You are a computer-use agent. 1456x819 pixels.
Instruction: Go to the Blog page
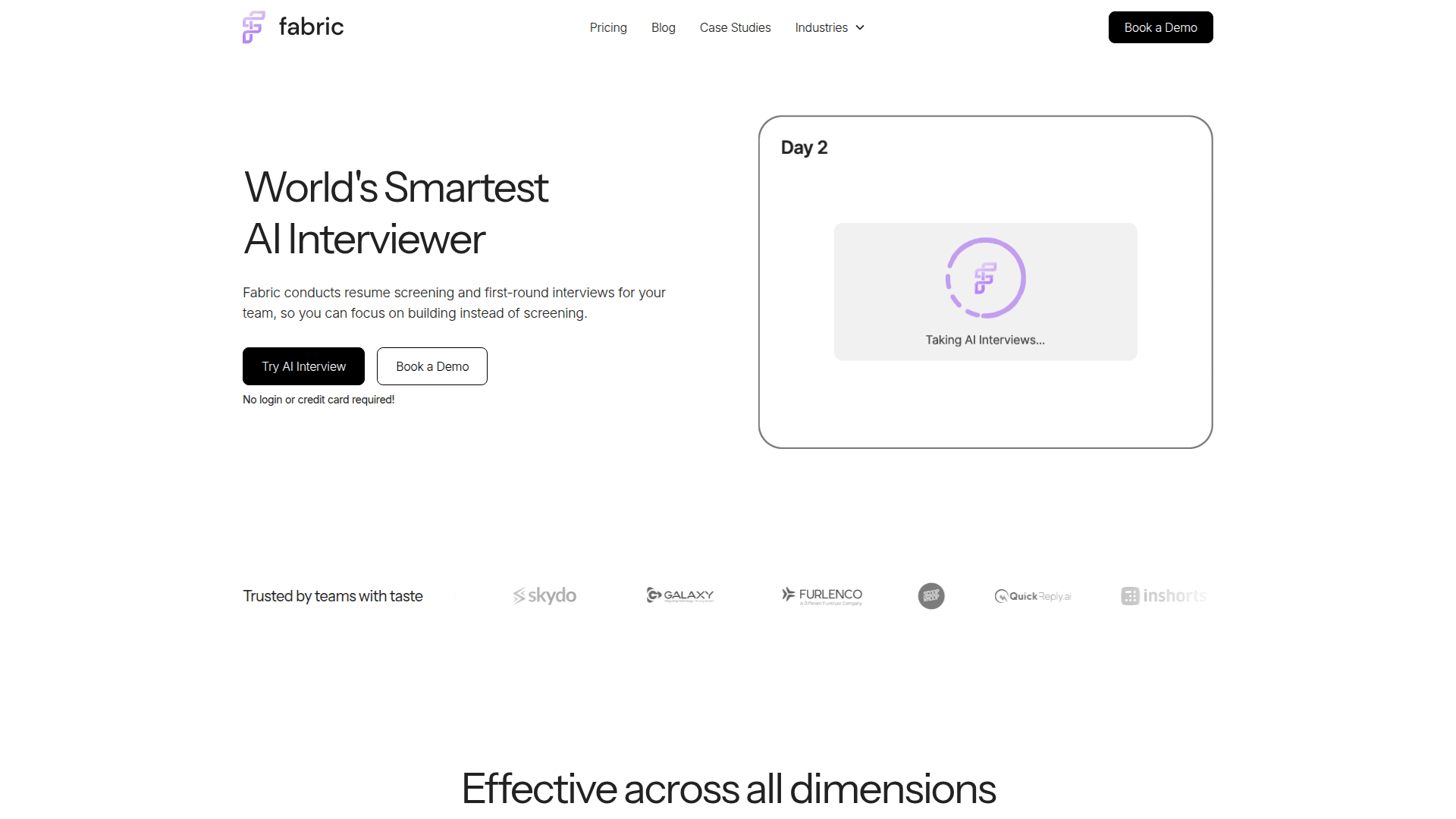click(663, 27)
